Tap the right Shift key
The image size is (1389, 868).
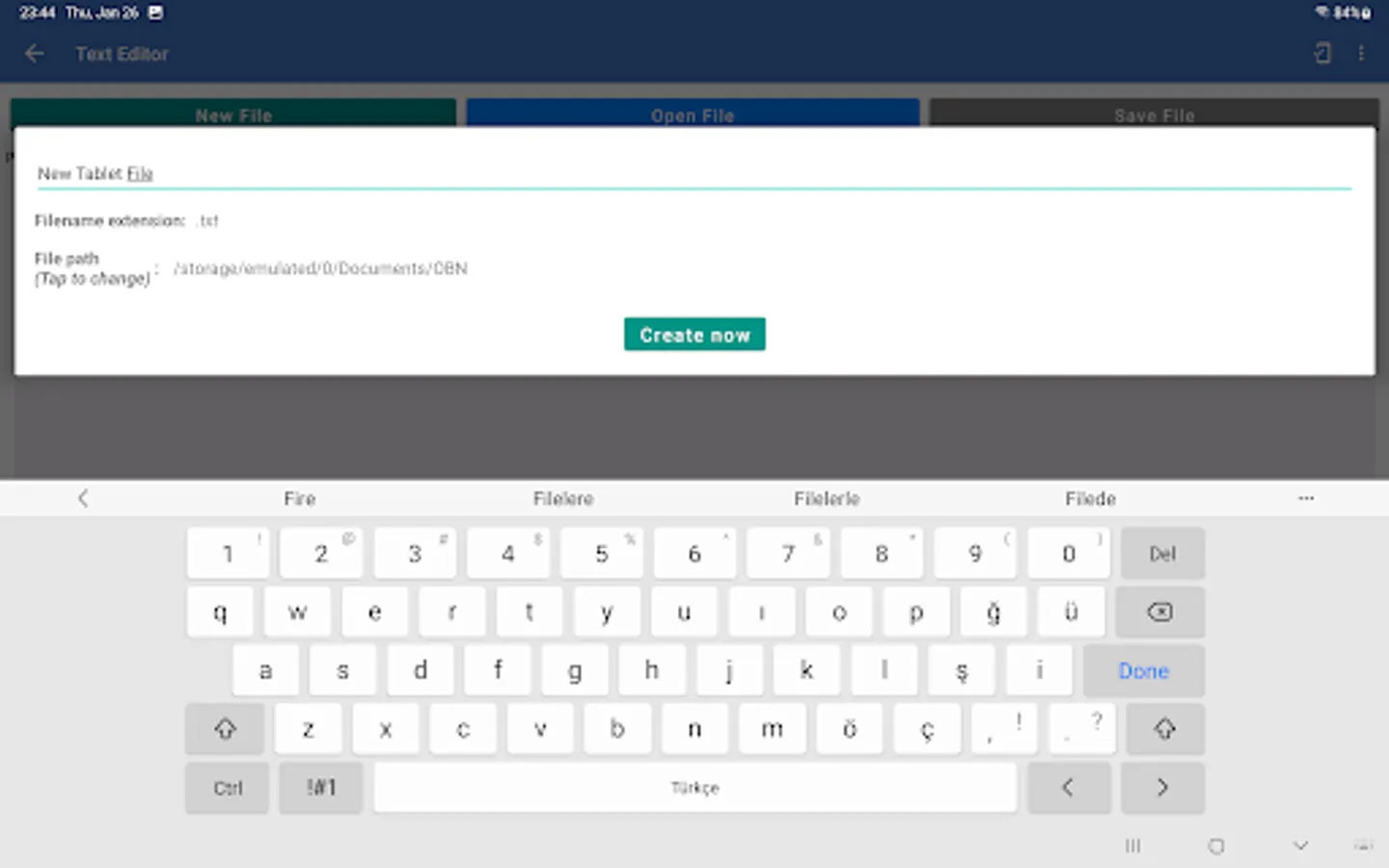pos(1164,729)
